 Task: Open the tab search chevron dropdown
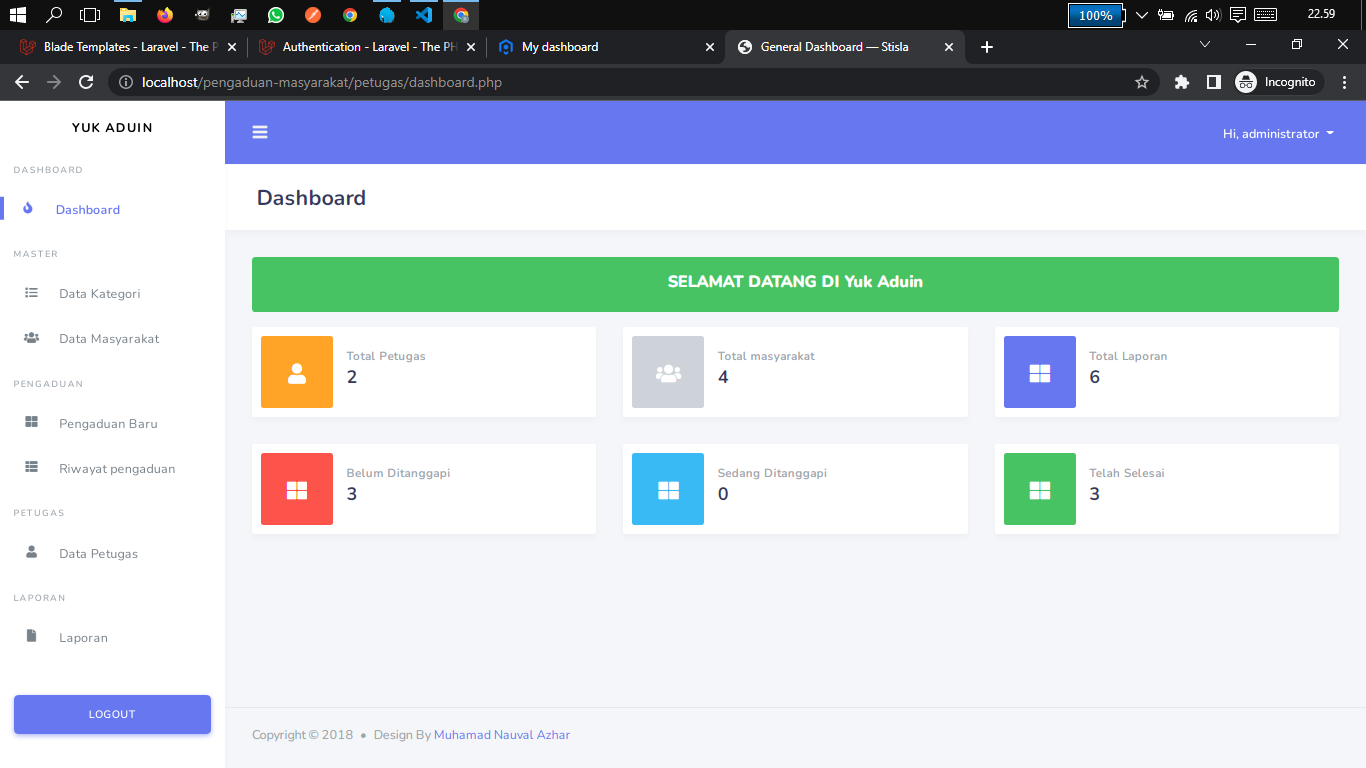tap(1205, 45)
